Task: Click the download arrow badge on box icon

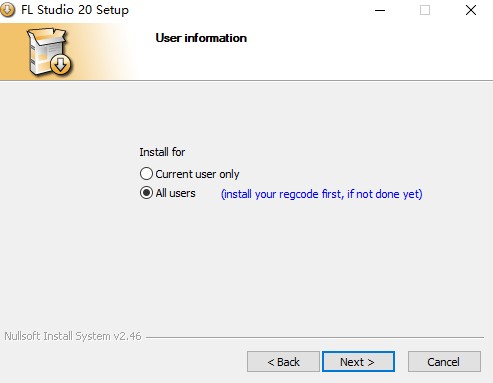Action: point(61,64)
